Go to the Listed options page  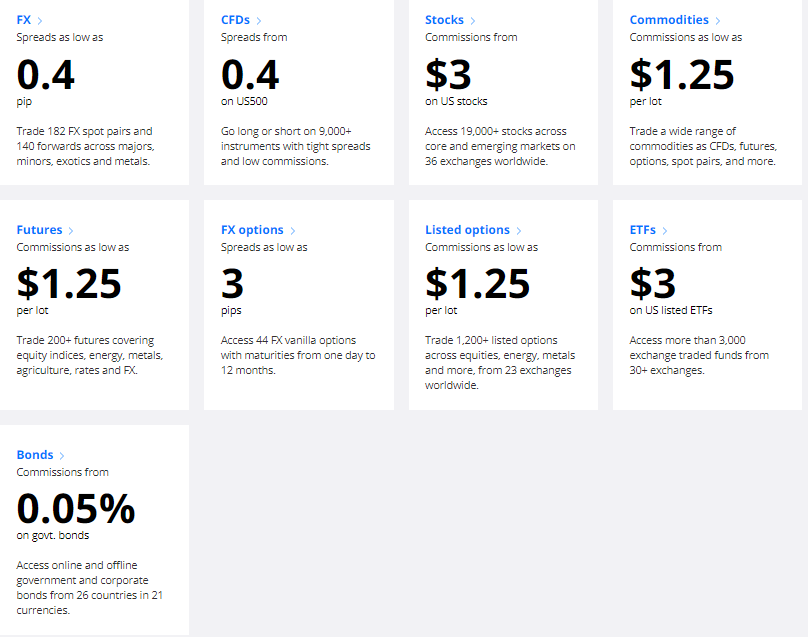point(467,230)
